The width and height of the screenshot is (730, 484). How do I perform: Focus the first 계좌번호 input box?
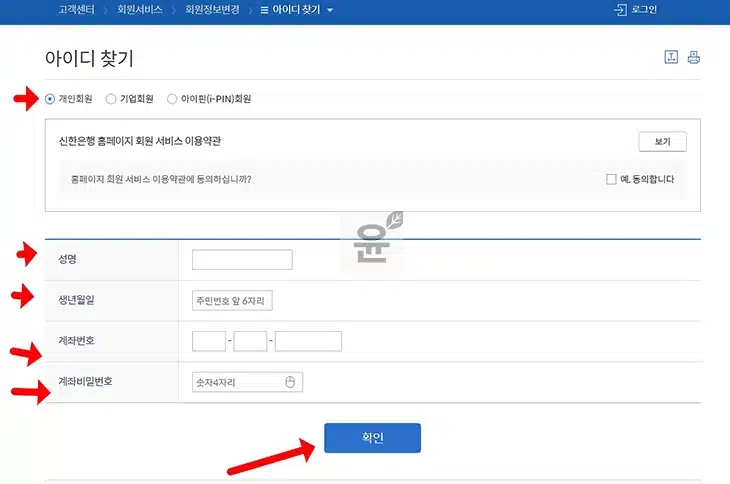209,341
